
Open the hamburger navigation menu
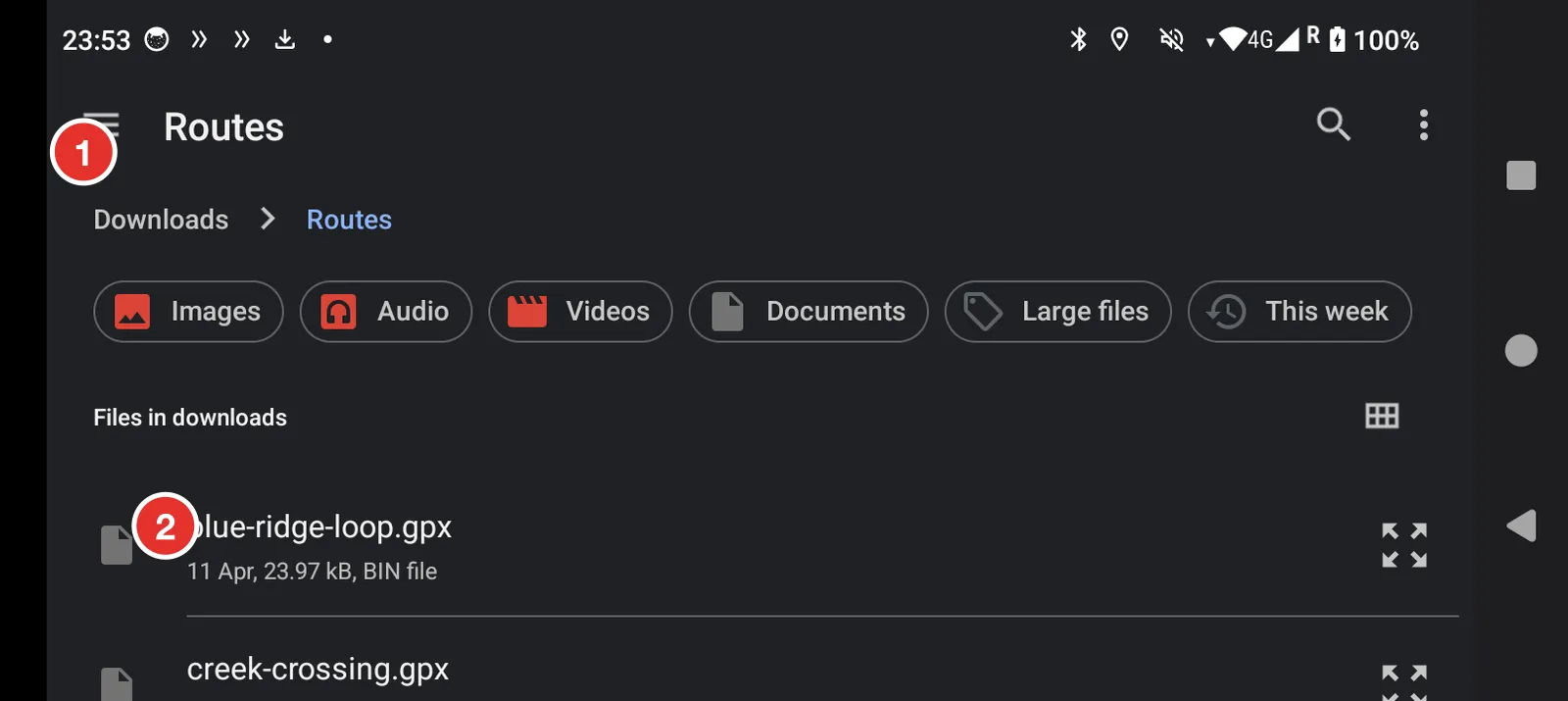[101, 125]
